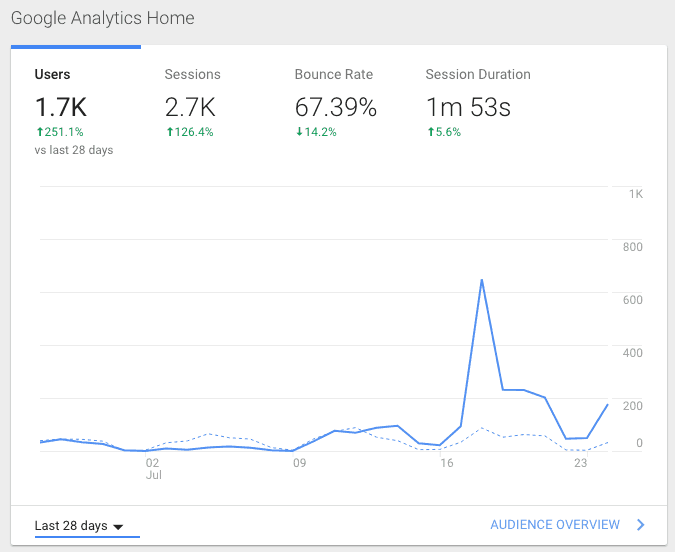Click the 16 date axis label
The height and width of the screenshot is (552, 675).
pyautogui.click(x=447, y=463)
